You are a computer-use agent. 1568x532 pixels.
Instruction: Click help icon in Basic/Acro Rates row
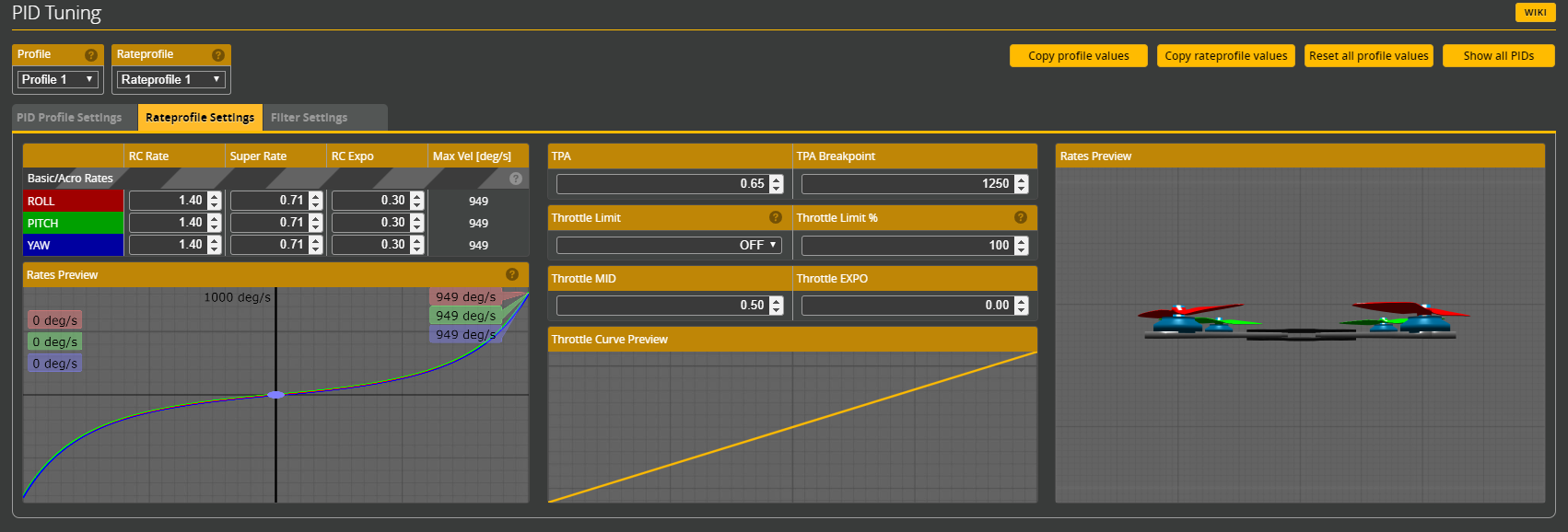click(x=516, y=179)
